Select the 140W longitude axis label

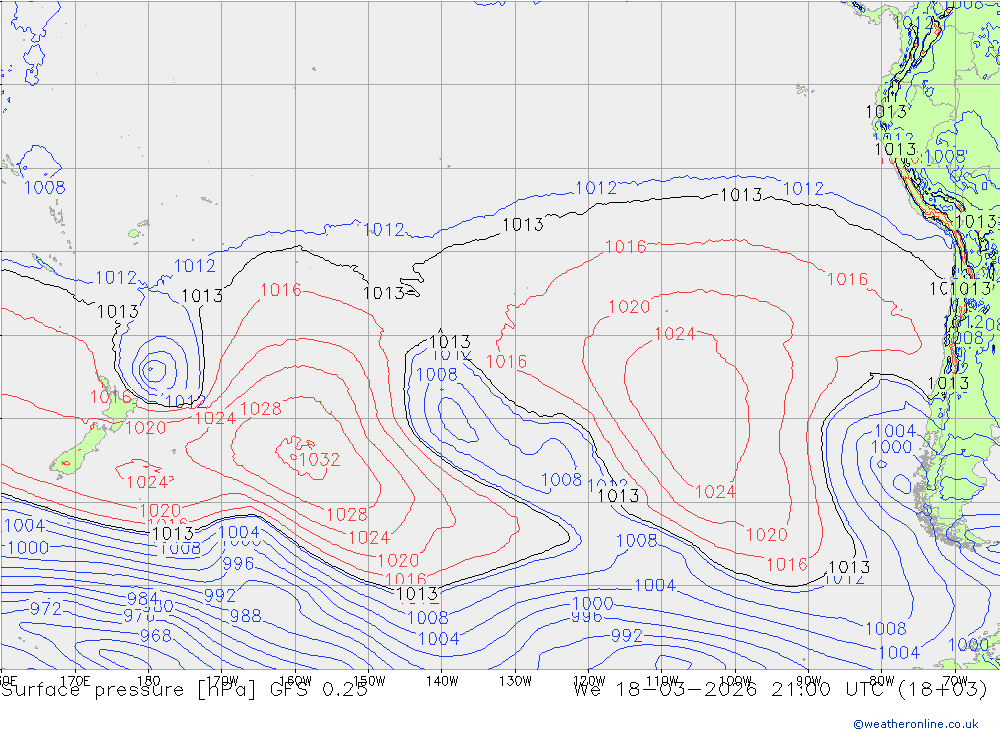tap(442, 681)
